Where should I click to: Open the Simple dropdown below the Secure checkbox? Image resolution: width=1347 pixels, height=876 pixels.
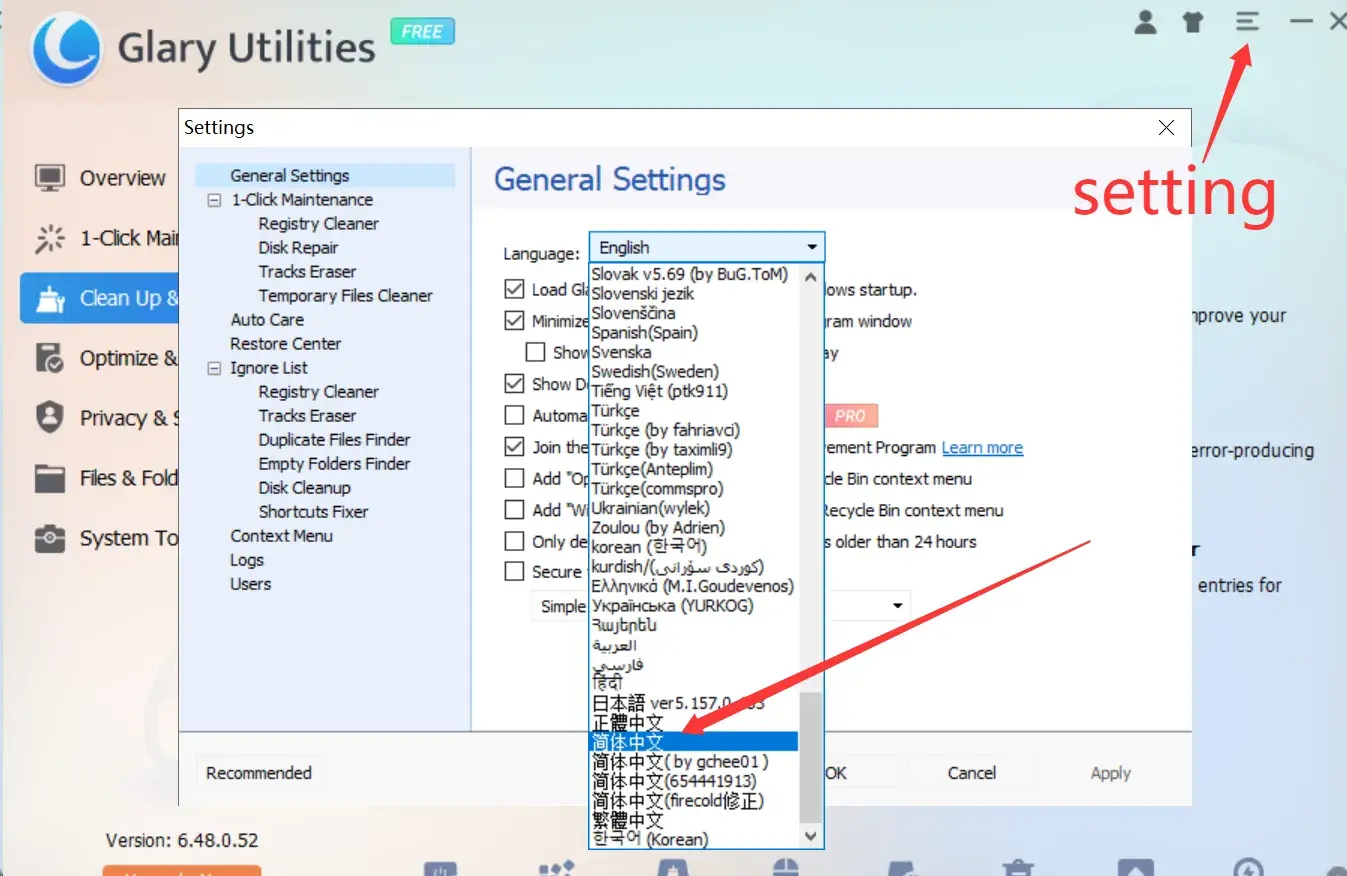click(720, 606)
